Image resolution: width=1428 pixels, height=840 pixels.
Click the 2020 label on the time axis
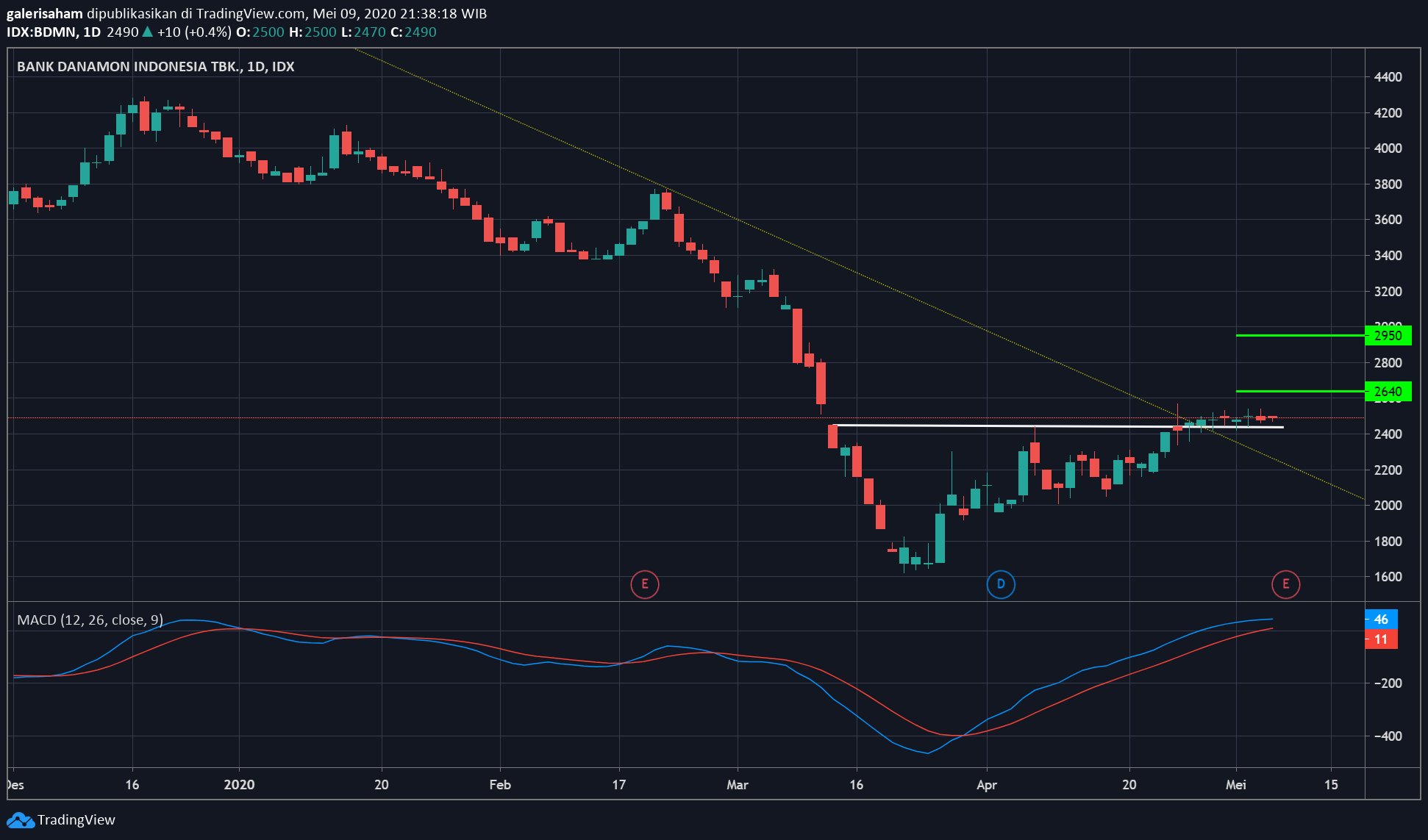click(x=239, y=784)
